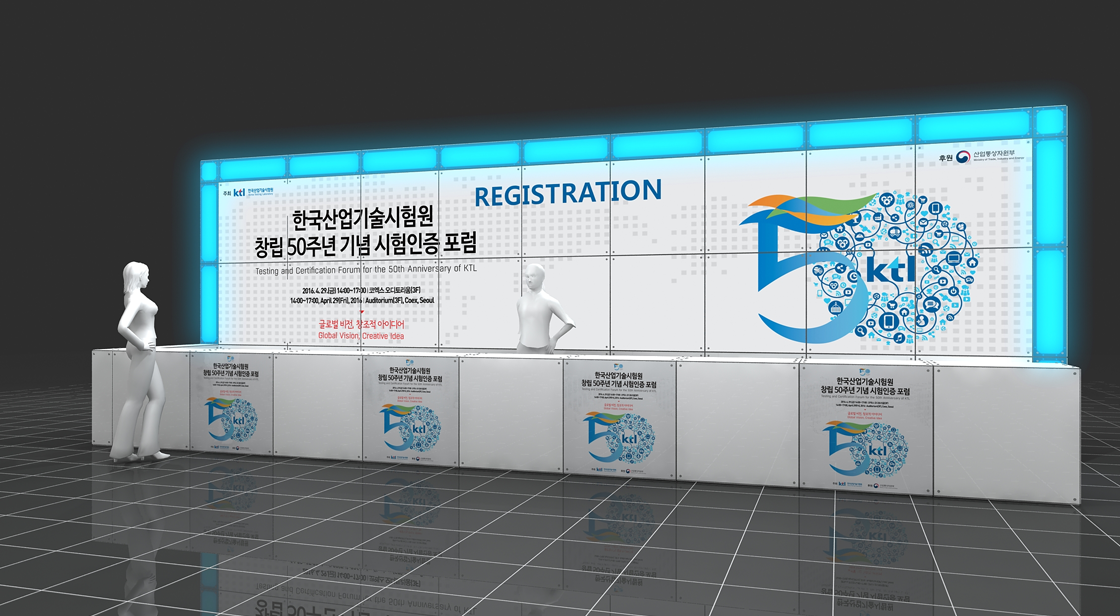
Task: Click the REGISTRATION heading on the backwall
Action: 569,193
